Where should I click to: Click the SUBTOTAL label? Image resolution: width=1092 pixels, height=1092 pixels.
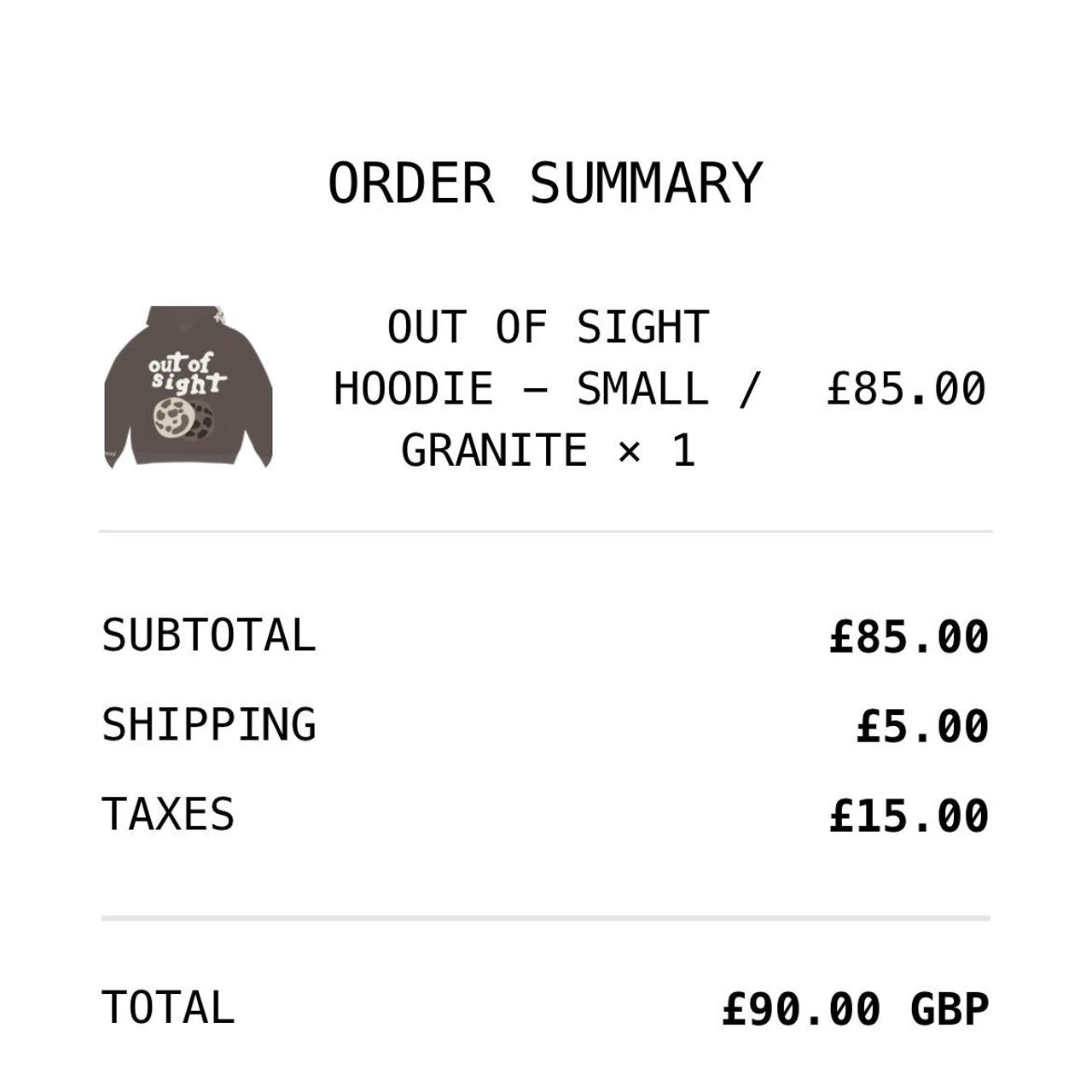pyautogui.click(x=209, y=636)
